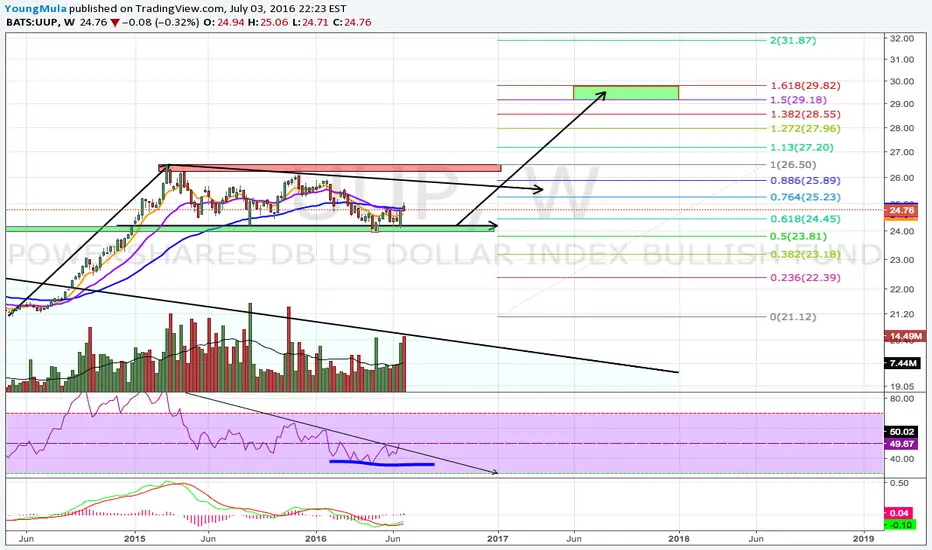Click 26.00 on the price axis
This screenshot has width=932, height=550.
pos(902,178)
